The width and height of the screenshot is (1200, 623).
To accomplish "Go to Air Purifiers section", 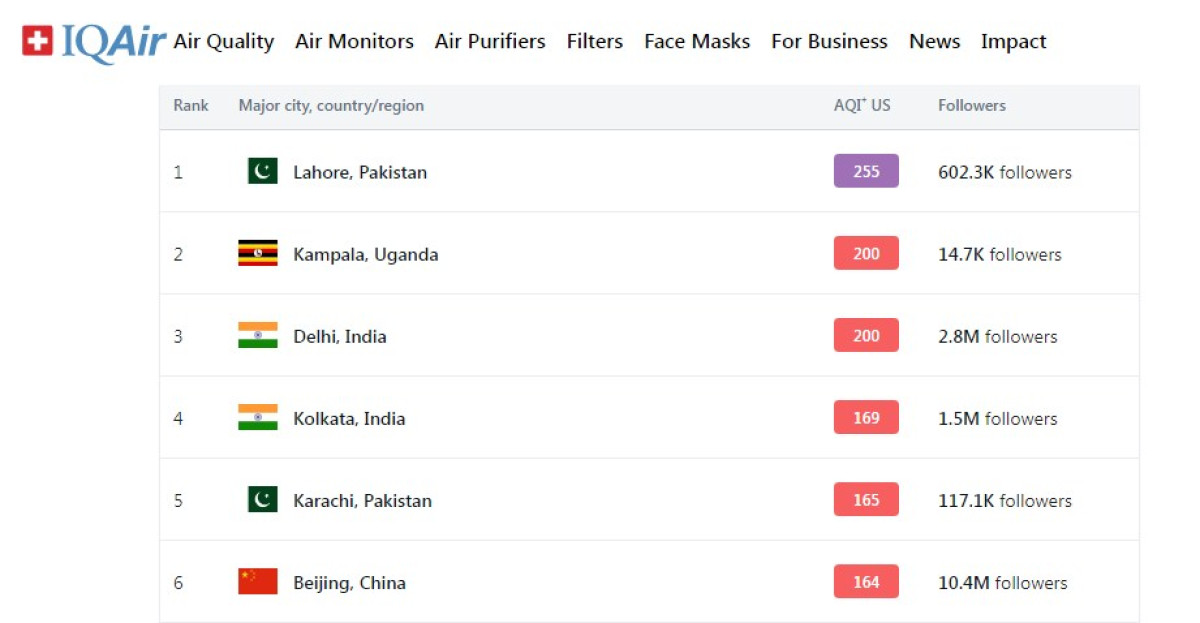I will pyautogui.click(x=490, y=42).
